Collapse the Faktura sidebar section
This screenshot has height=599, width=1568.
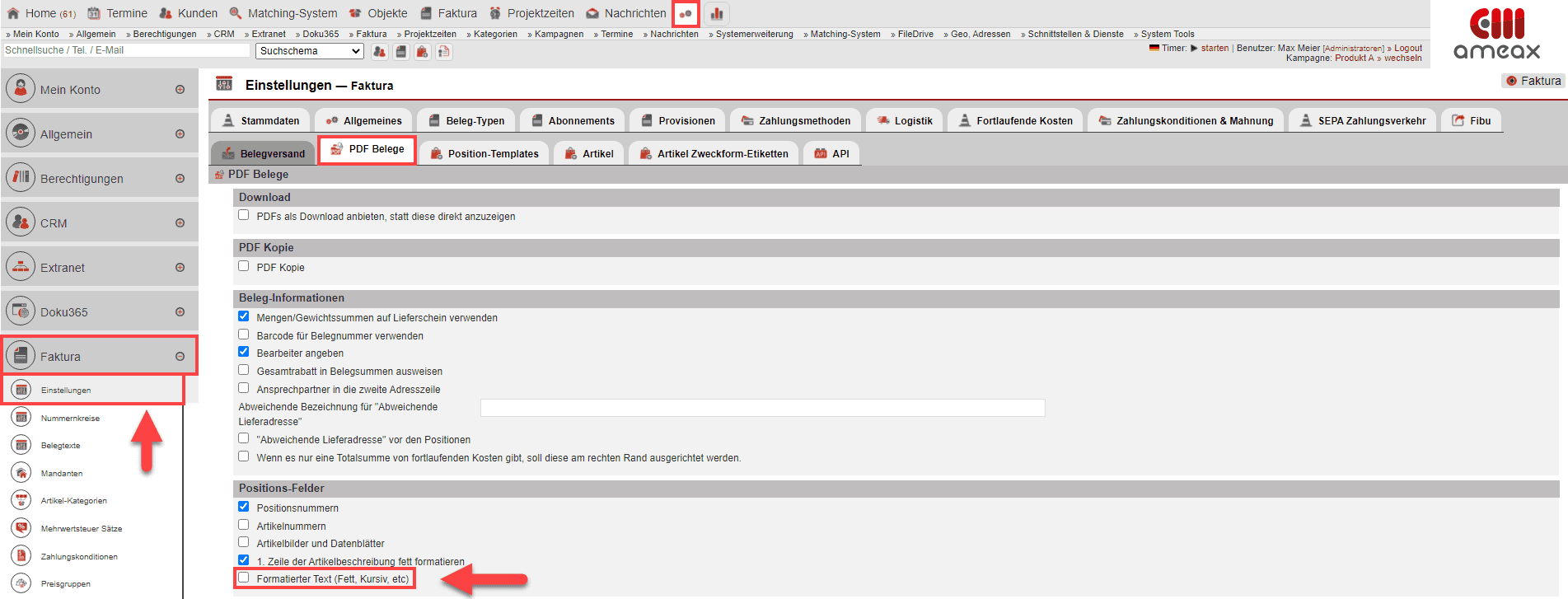click(x=180, y=357)
